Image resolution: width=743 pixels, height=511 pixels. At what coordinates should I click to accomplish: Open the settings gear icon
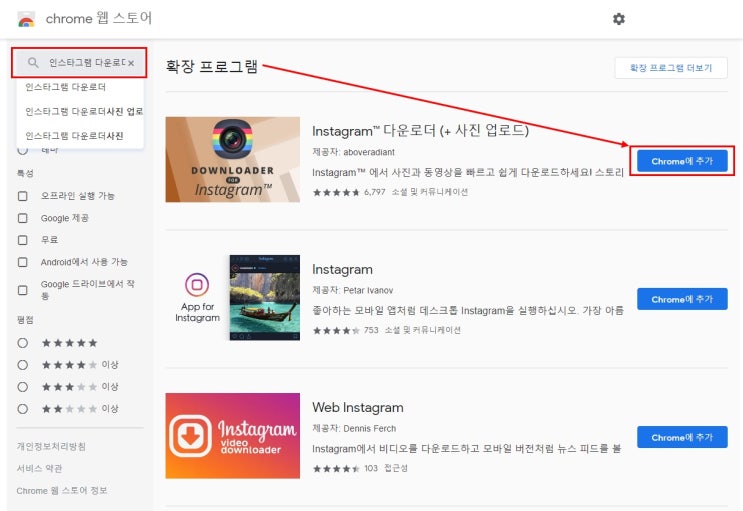(618, 19)
